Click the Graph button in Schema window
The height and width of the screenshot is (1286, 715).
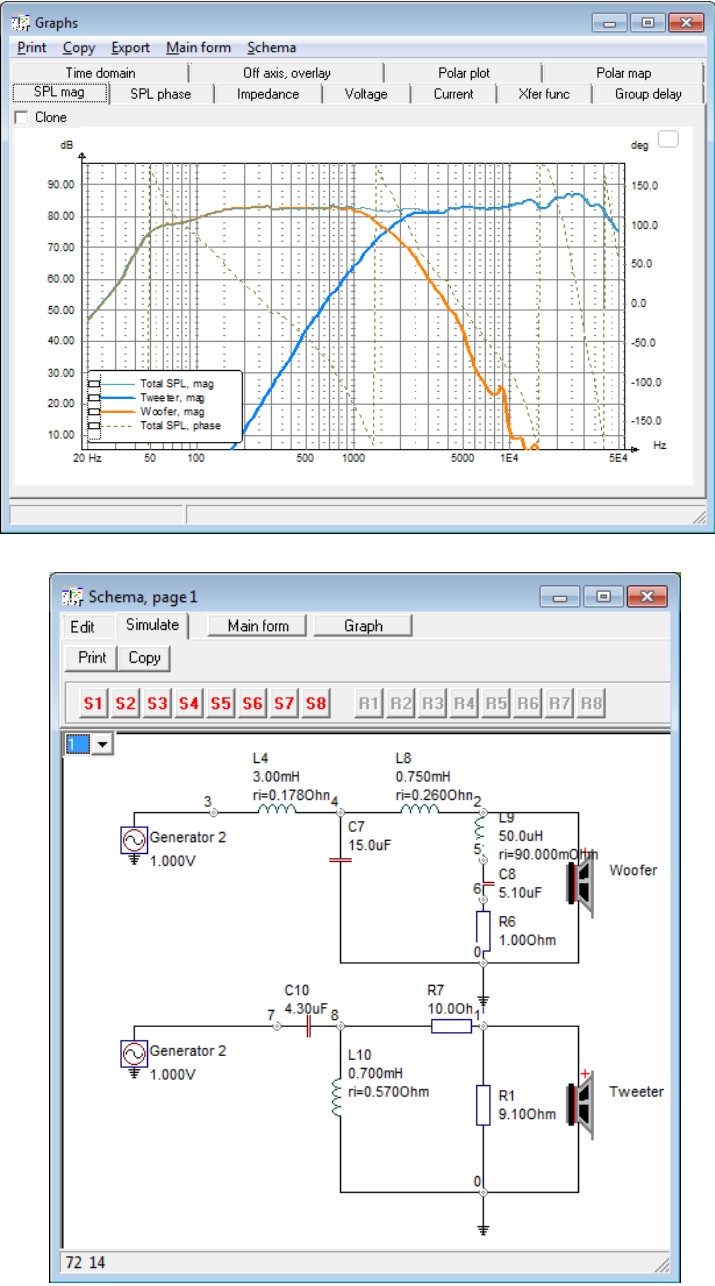pos(363,626)
